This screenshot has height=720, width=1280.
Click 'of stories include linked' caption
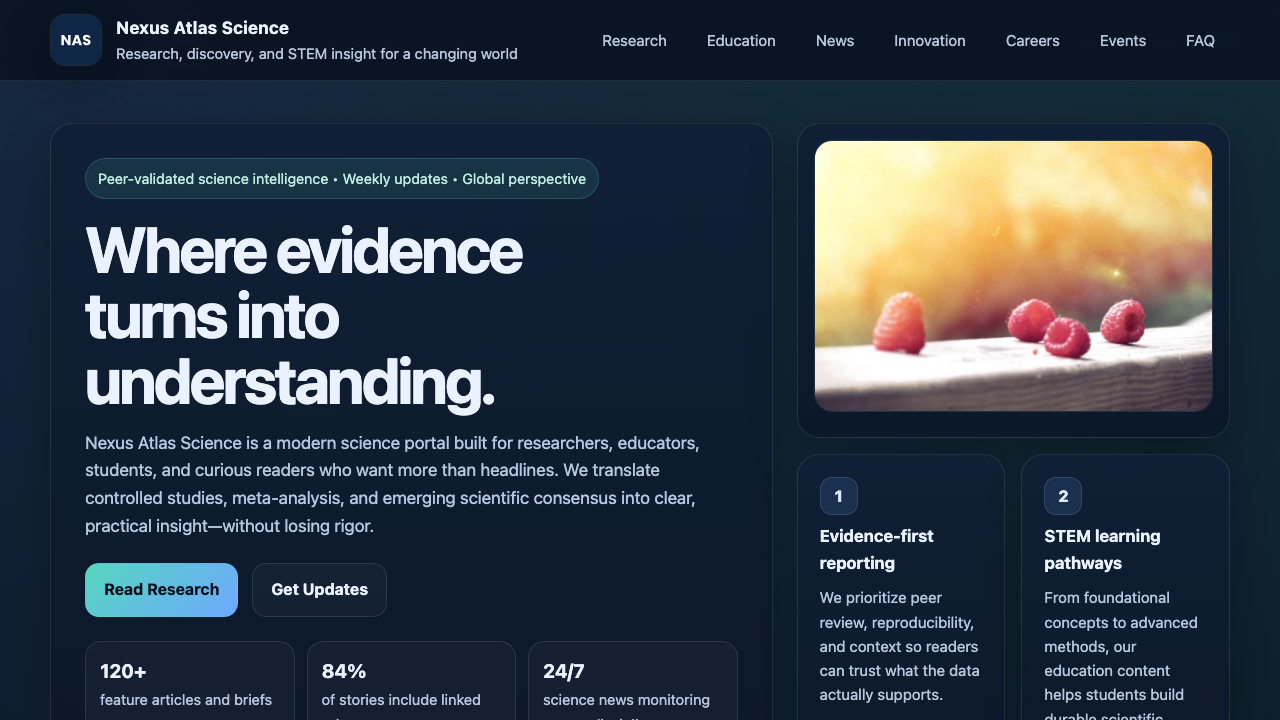click(x=401, y=700)
